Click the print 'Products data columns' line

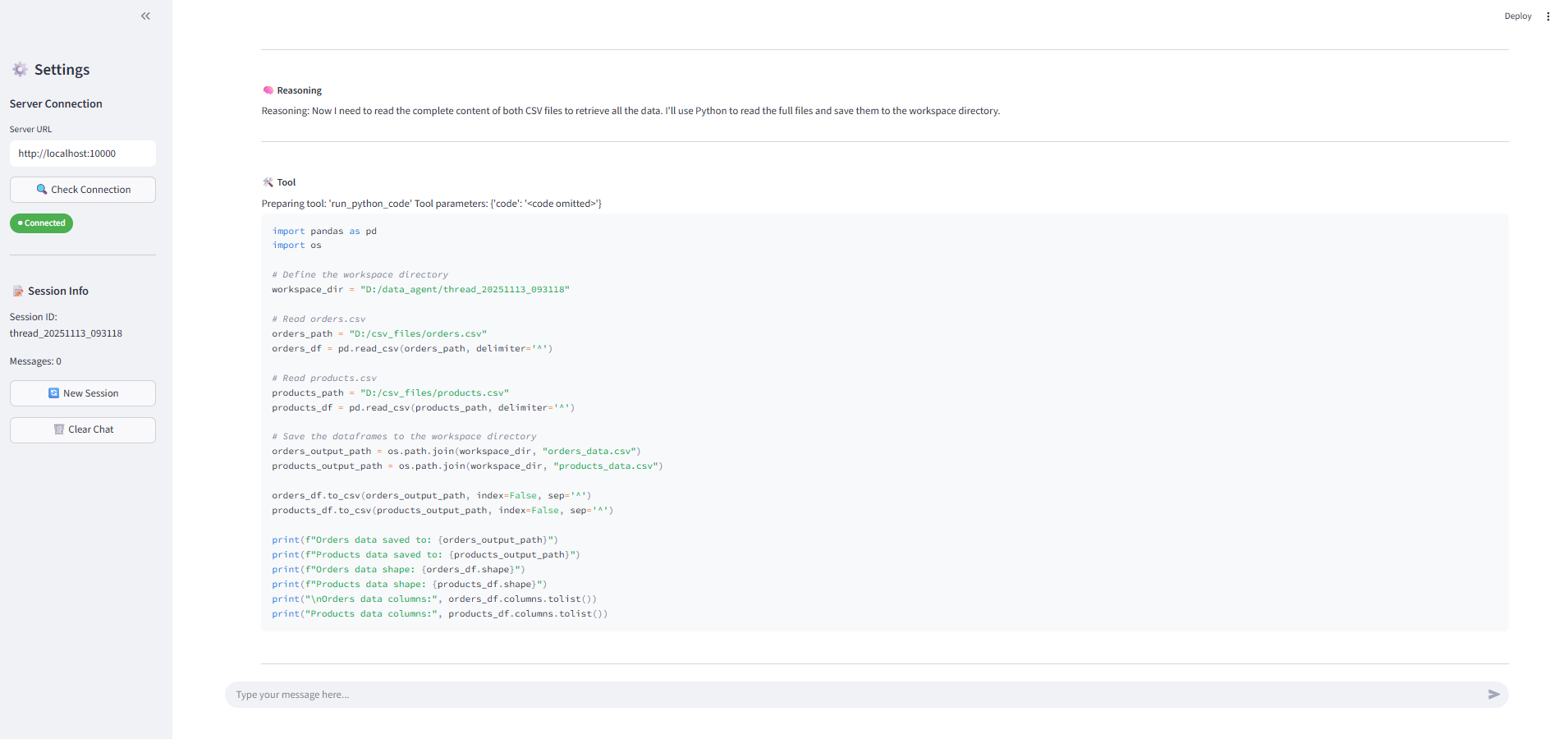(440, 614)
